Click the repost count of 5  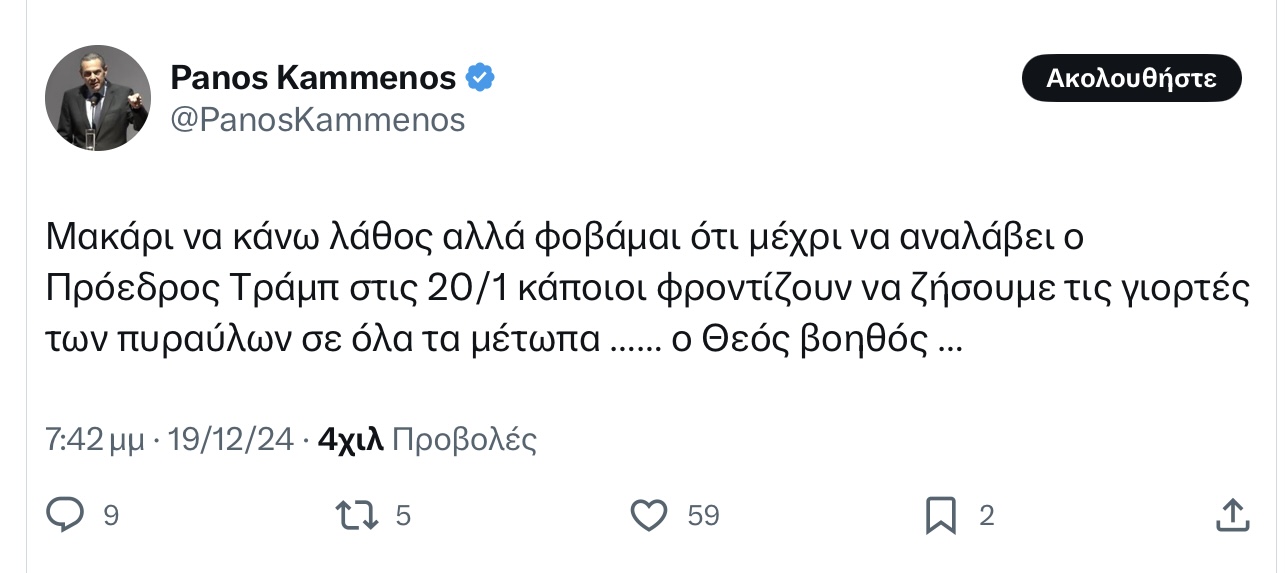pyautogui.click(x=404, y=516)
